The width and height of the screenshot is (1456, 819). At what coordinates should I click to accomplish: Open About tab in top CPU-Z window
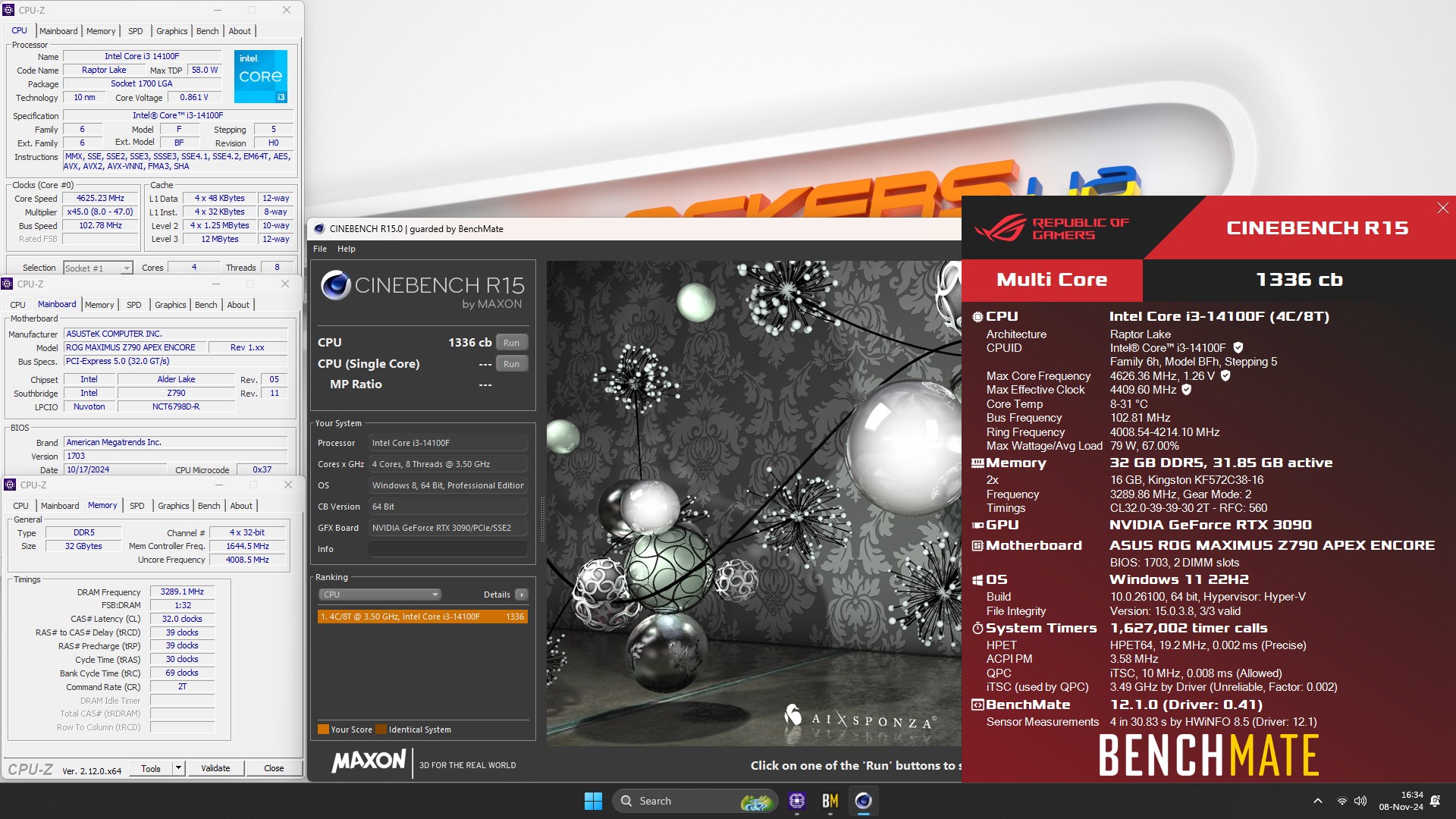(x=240, y=31)
